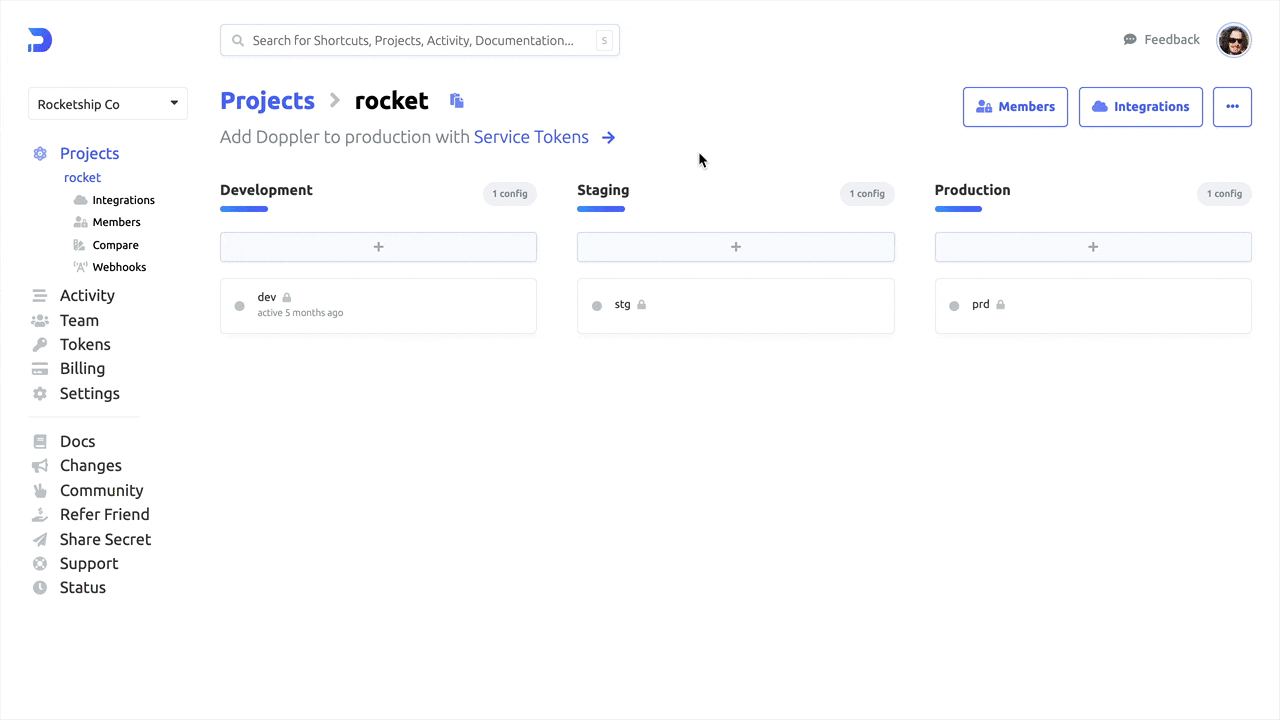The image size is (1280, 720).
Task: Open Share Secret in the sidebar
Action: [x=105, y=539]
